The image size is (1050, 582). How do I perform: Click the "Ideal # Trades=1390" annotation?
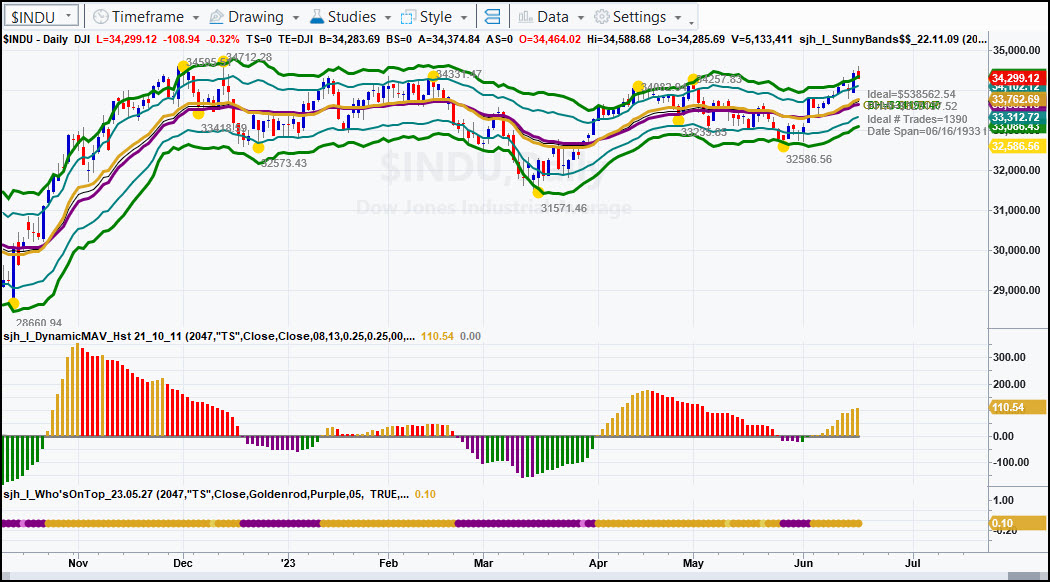(x=917, y=119)
